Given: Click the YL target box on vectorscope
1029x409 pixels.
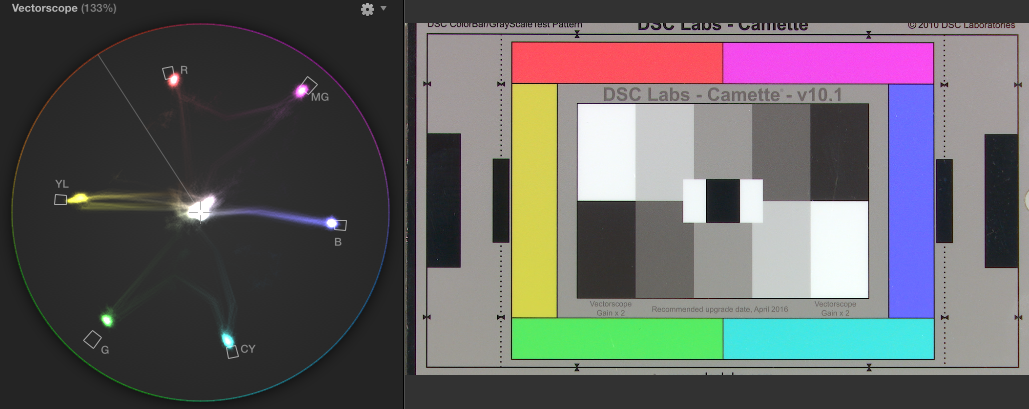Looking at the screenshot, I should (x=60, y=199).
